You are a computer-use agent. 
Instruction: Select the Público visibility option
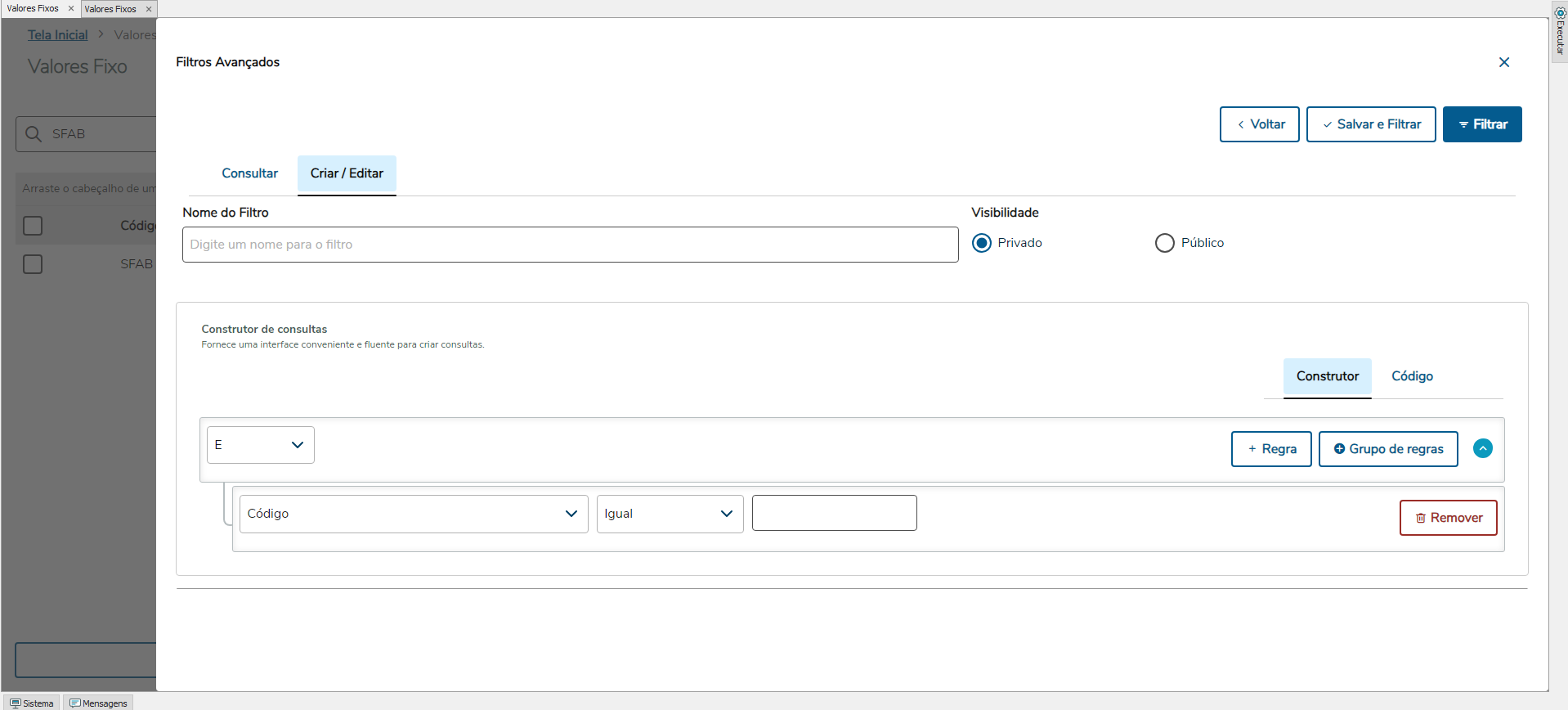click(1164, 243)
